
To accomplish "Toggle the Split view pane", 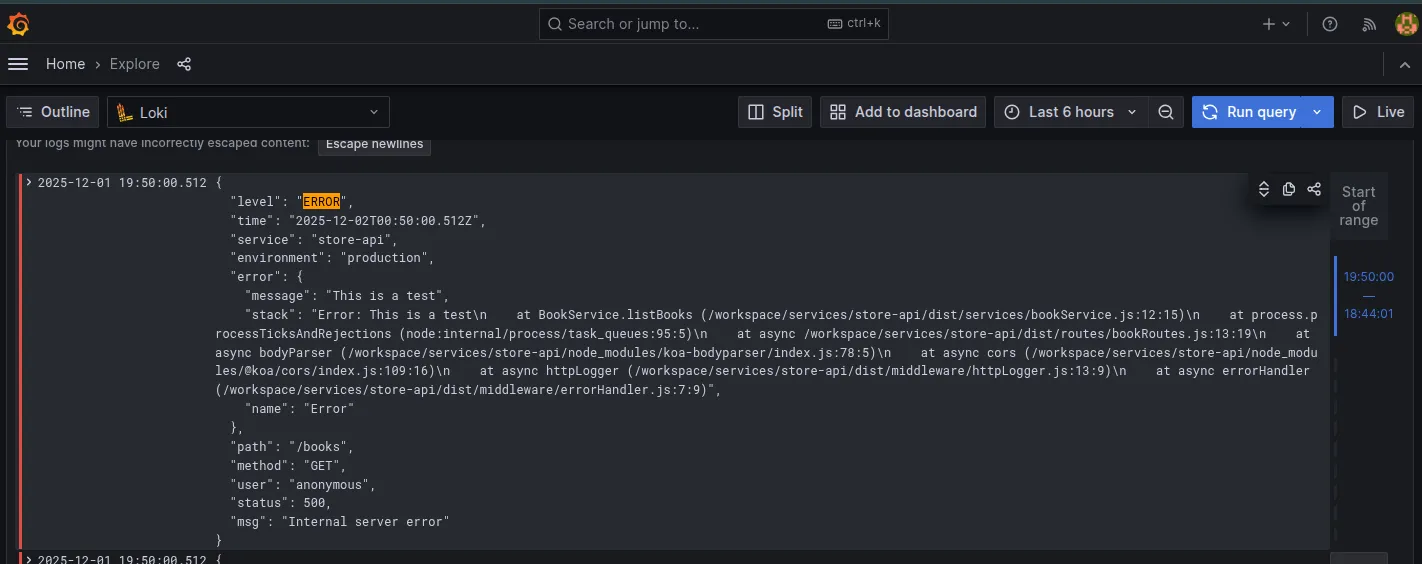I will pos(775,112).
